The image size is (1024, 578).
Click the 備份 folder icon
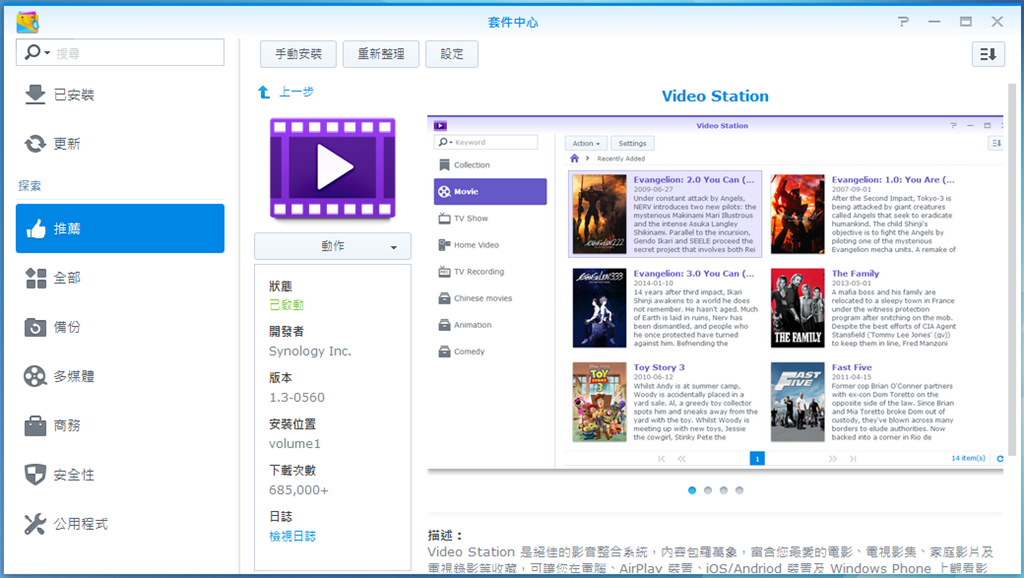point(35,327)
